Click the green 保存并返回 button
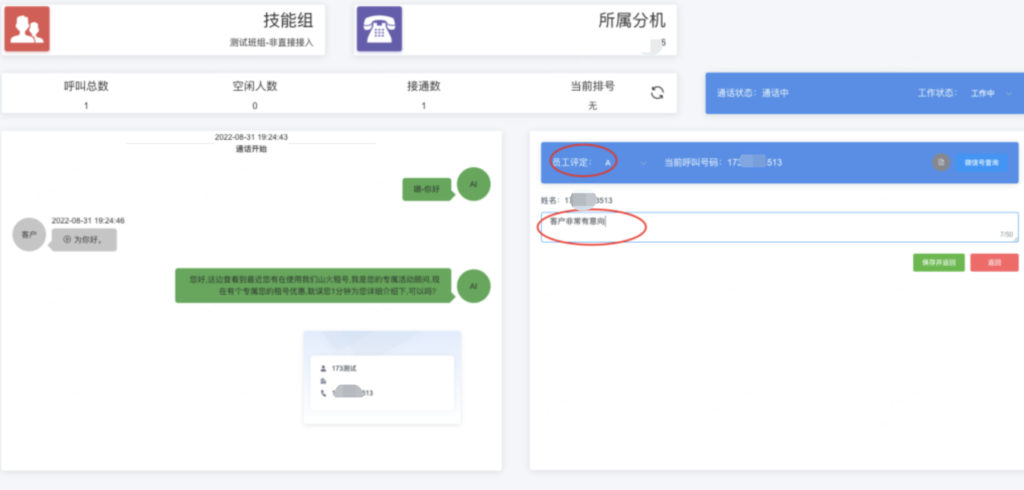The width and height of the screenshot is (1024, 490). 938,262
